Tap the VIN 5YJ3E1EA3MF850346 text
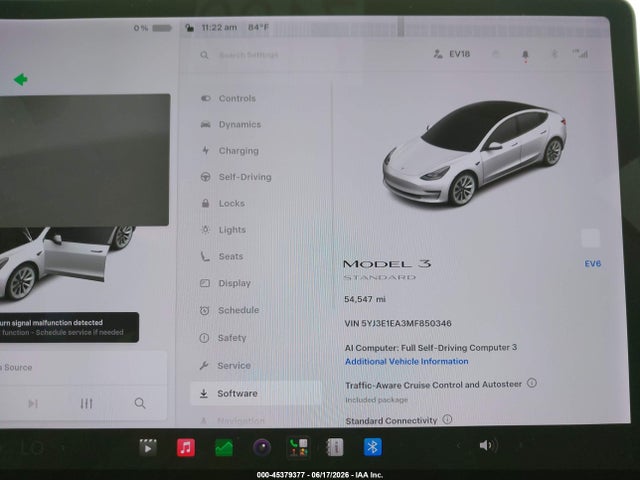The width and height of the screenshot is (640, 480). click(398, 323)
